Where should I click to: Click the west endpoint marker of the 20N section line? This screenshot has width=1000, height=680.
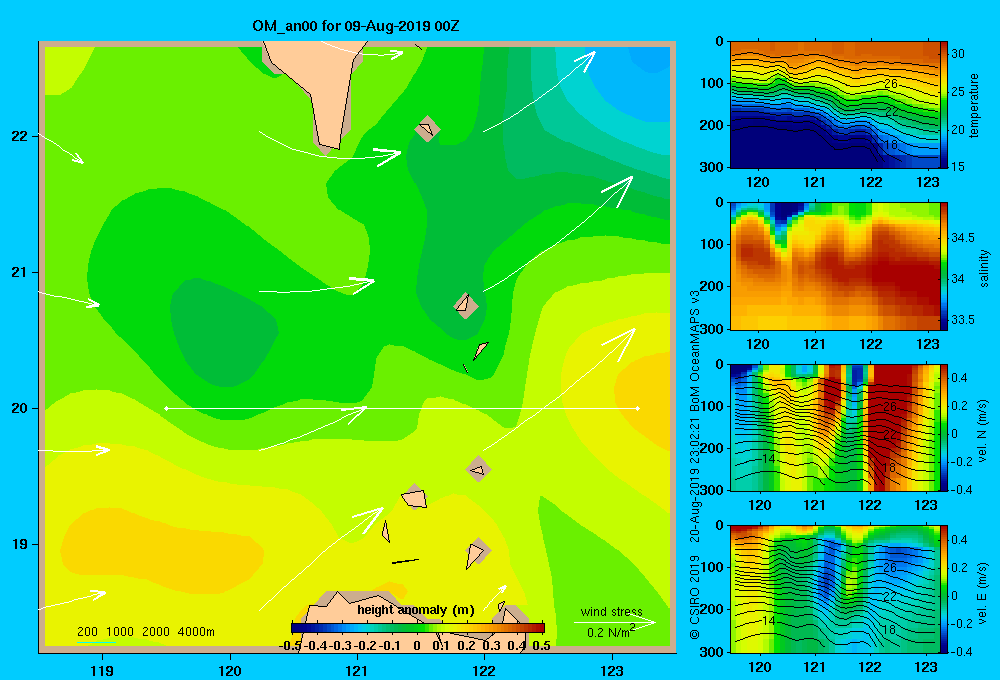tap(166, 408)
